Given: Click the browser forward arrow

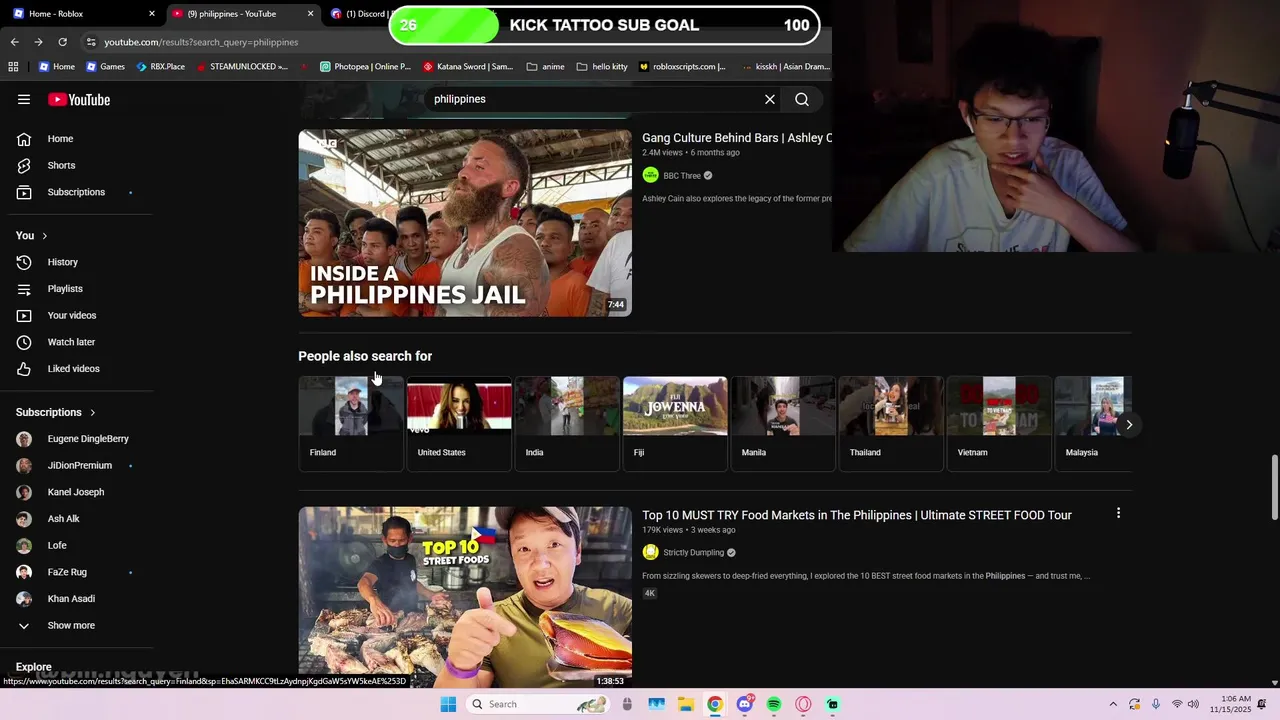Looking at the screenshot, I should click(x=38, y=42).
